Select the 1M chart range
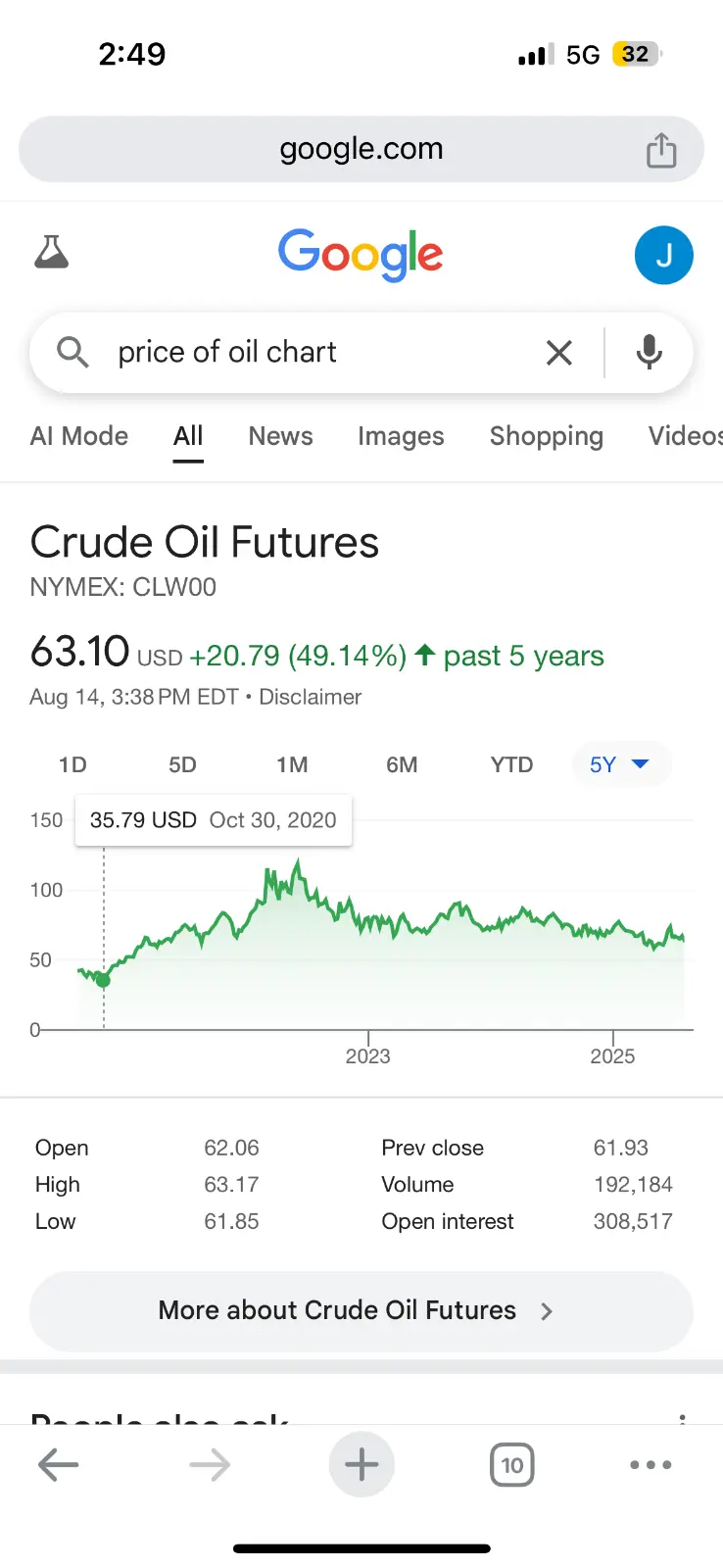 coord(292,764)
